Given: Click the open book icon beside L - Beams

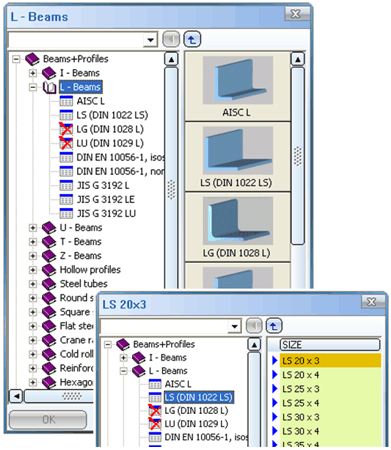Looking at the screenshot, I should tap(49, 87).
